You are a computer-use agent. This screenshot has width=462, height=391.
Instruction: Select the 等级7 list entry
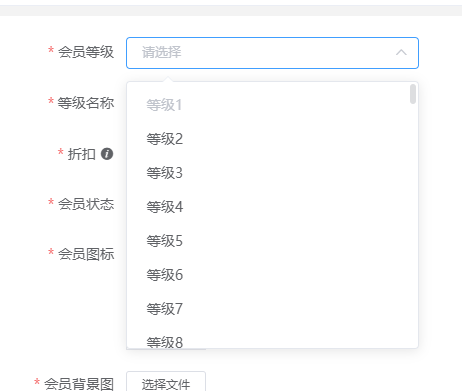coord(272,309)
